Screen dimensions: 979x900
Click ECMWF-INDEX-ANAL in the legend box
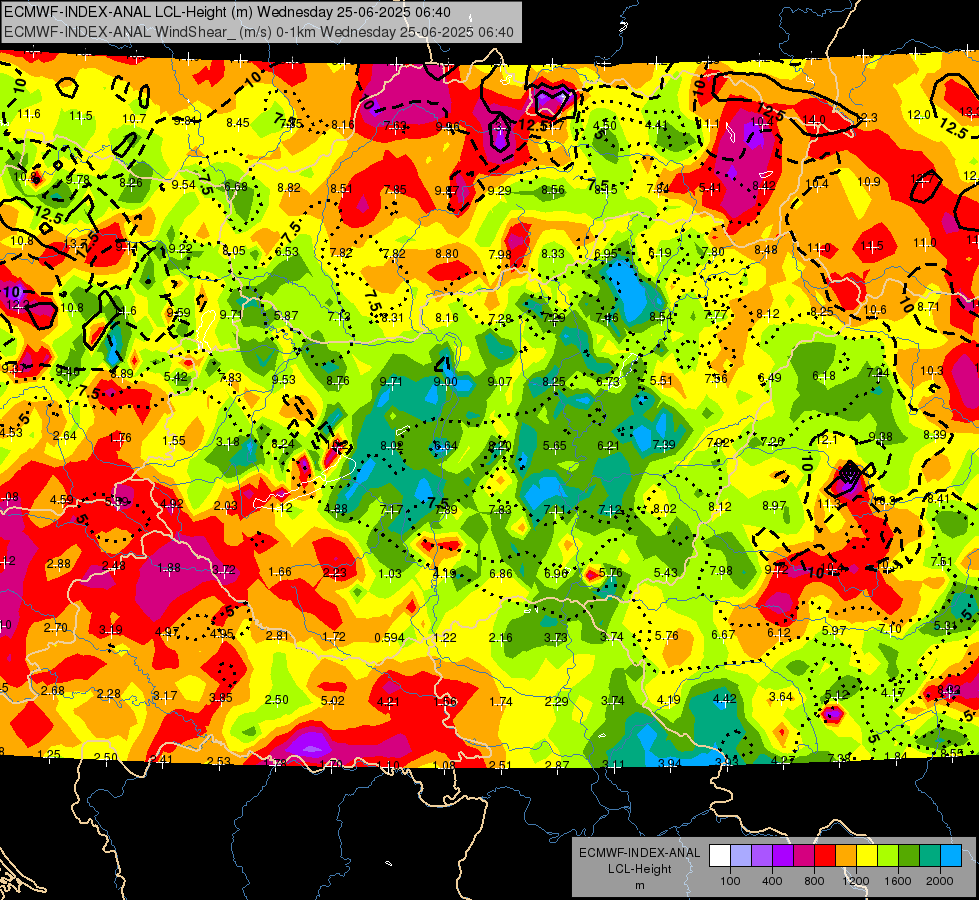point(639,853)
